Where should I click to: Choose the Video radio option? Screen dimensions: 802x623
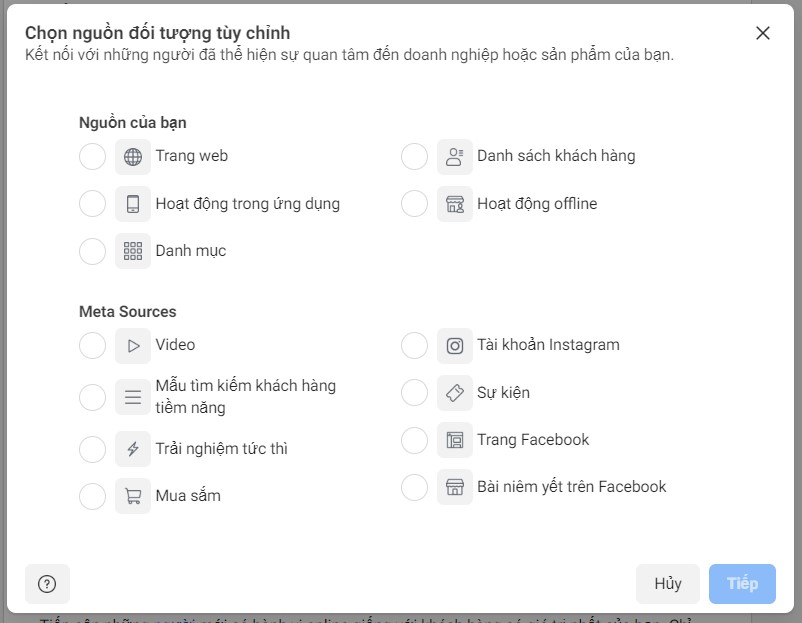pos(92,346)
